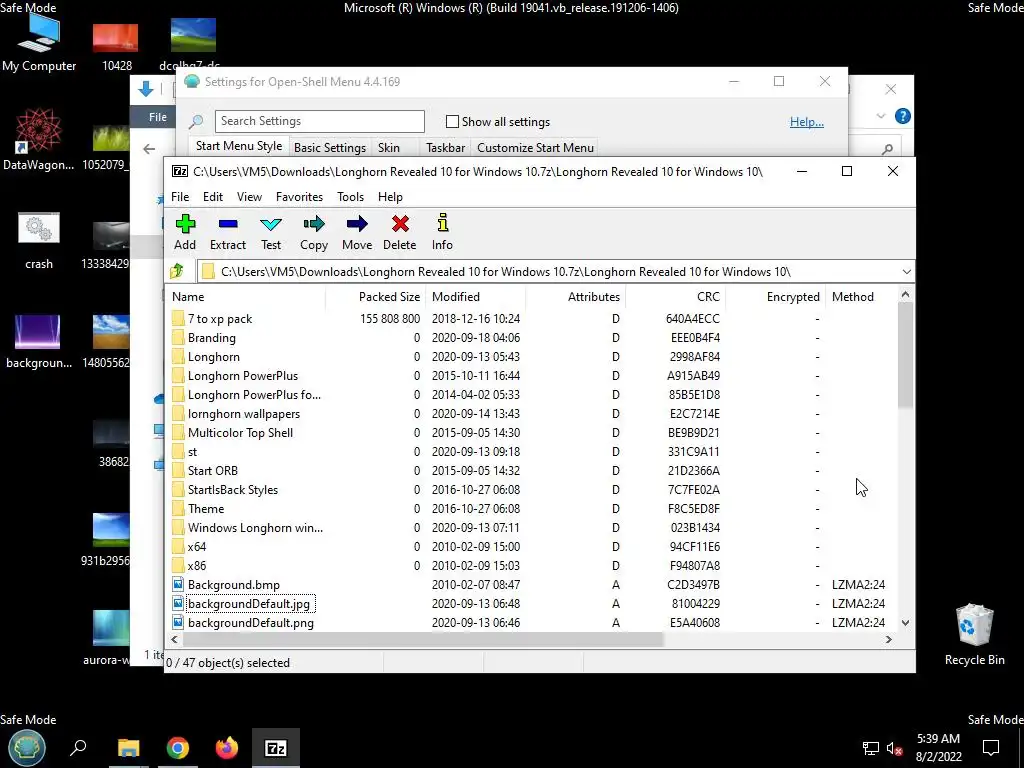1024x768 pixels.
Task: Switch to the Skin tab
Action: pyautogui.click(x=389, y=148)
